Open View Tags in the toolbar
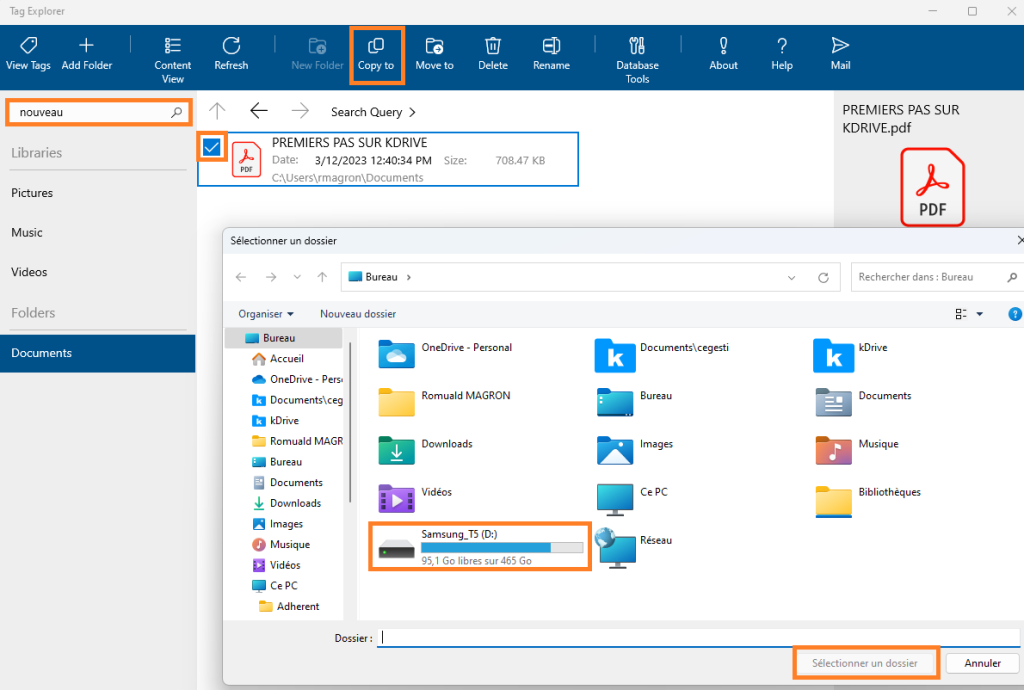1024x690 pixels. pyautogui.click(x=28, y=54)
